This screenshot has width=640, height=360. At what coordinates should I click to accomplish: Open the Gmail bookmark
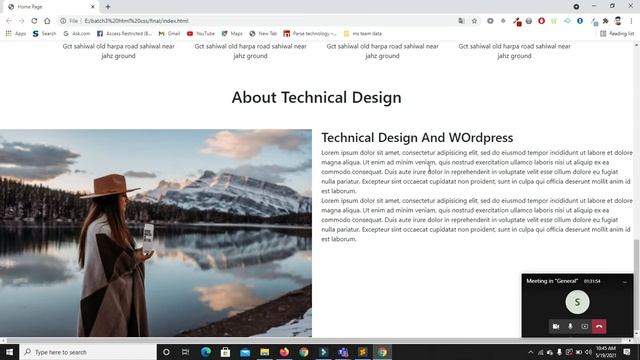[169, 33]
